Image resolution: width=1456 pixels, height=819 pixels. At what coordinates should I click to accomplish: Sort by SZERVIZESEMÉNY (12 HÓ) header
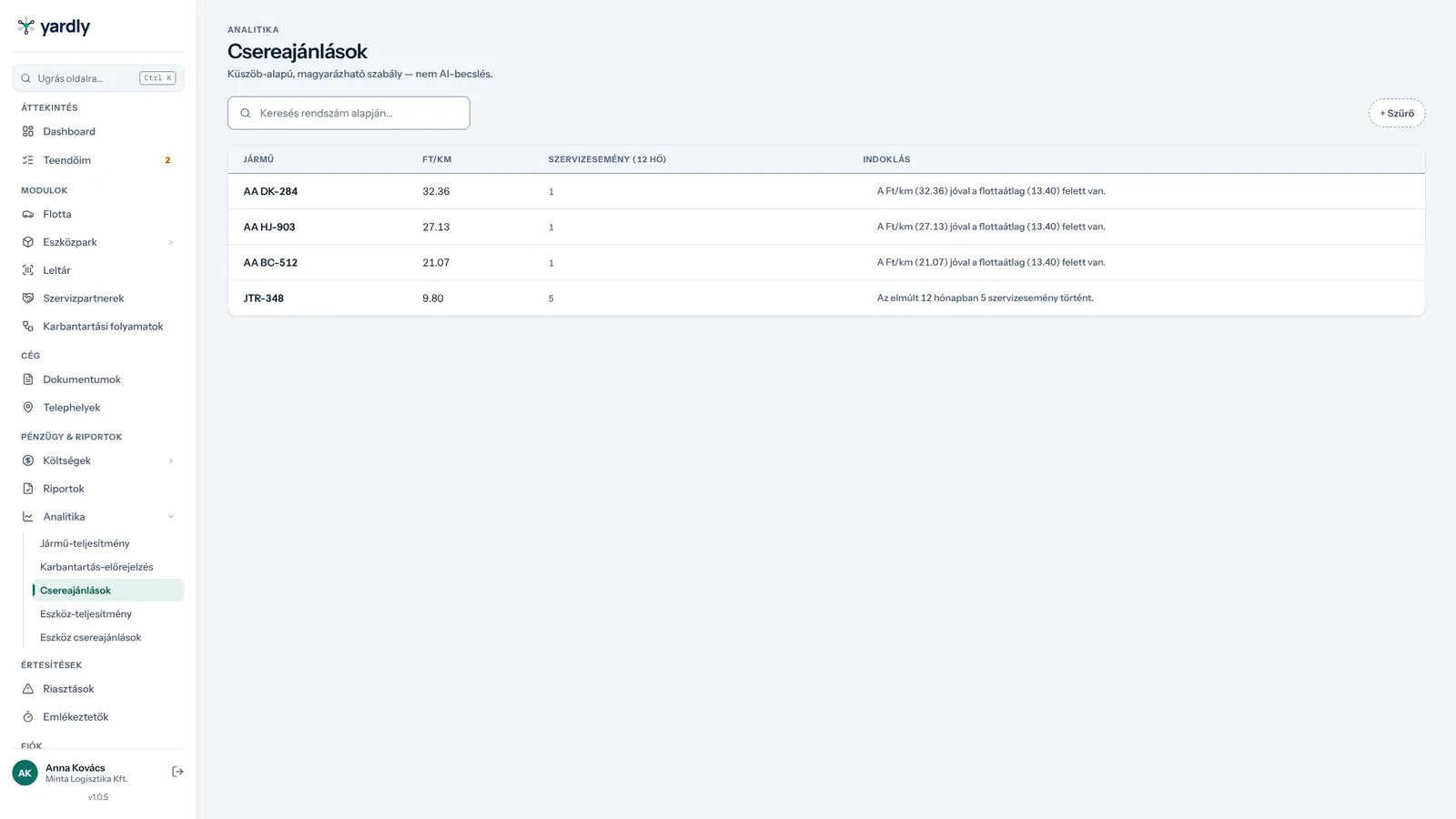point(607,159)
